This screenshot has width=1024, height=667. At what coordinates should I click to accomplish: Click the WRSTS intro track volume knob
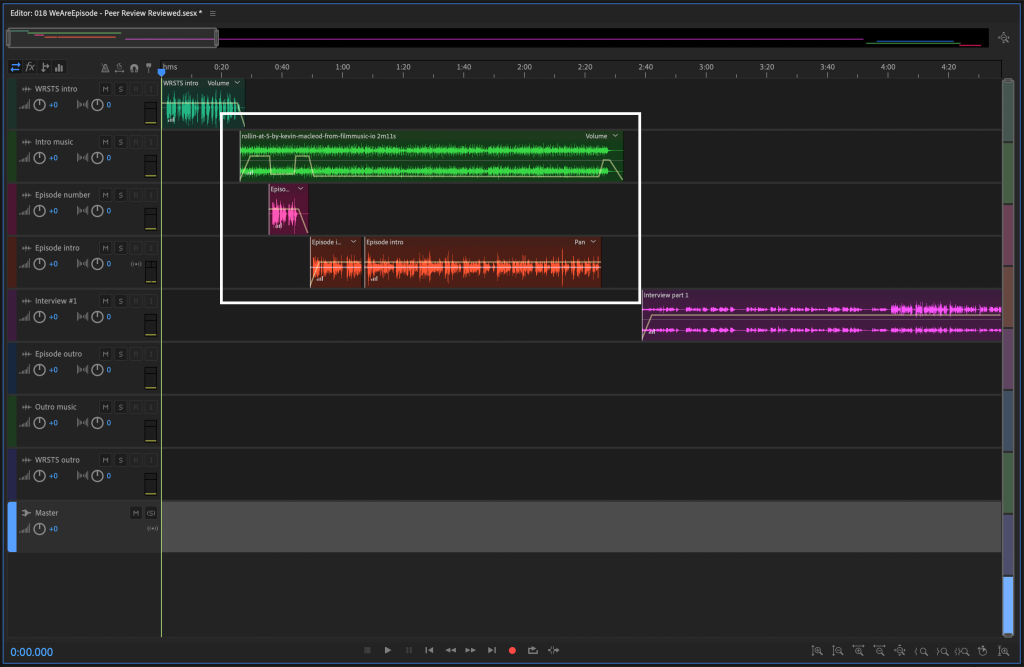click(39, 105)
